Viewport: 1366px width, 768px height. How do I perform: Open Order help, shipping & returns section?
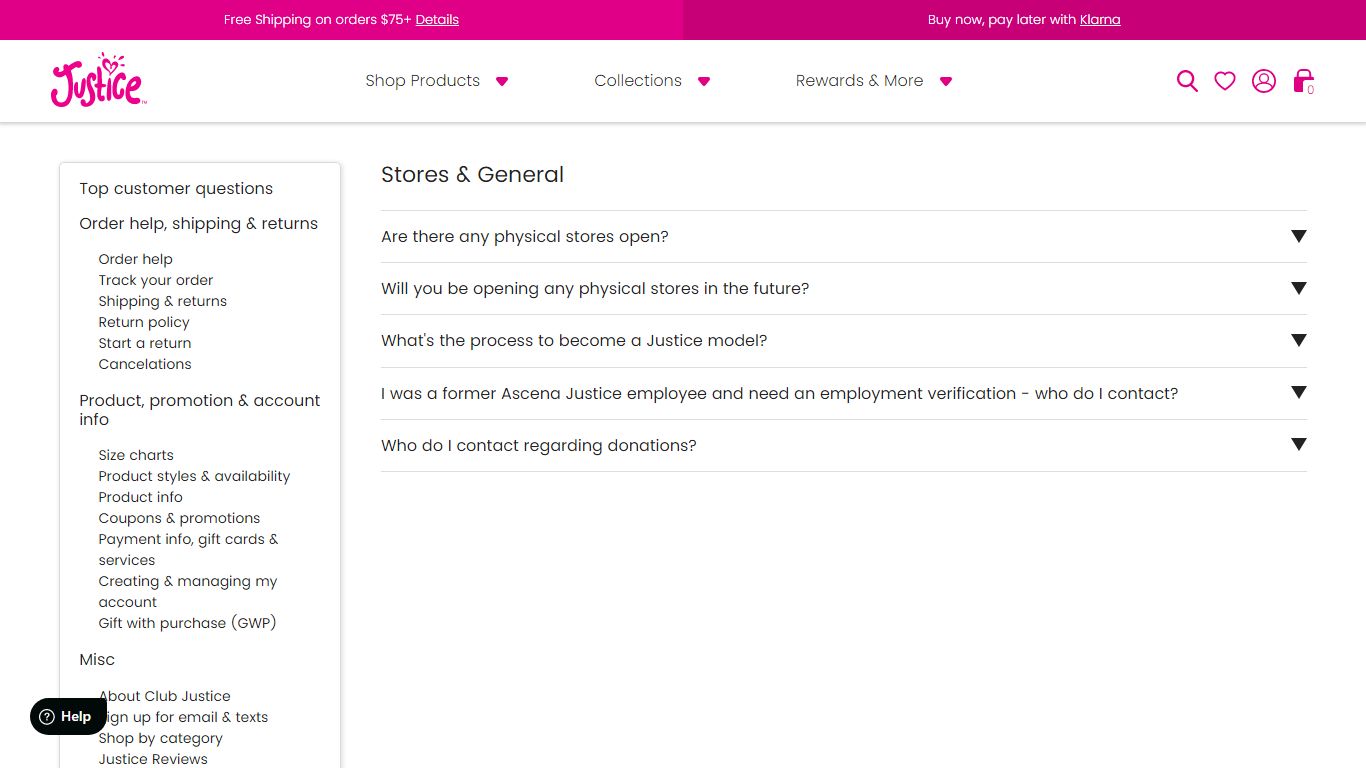click(198, 224)
